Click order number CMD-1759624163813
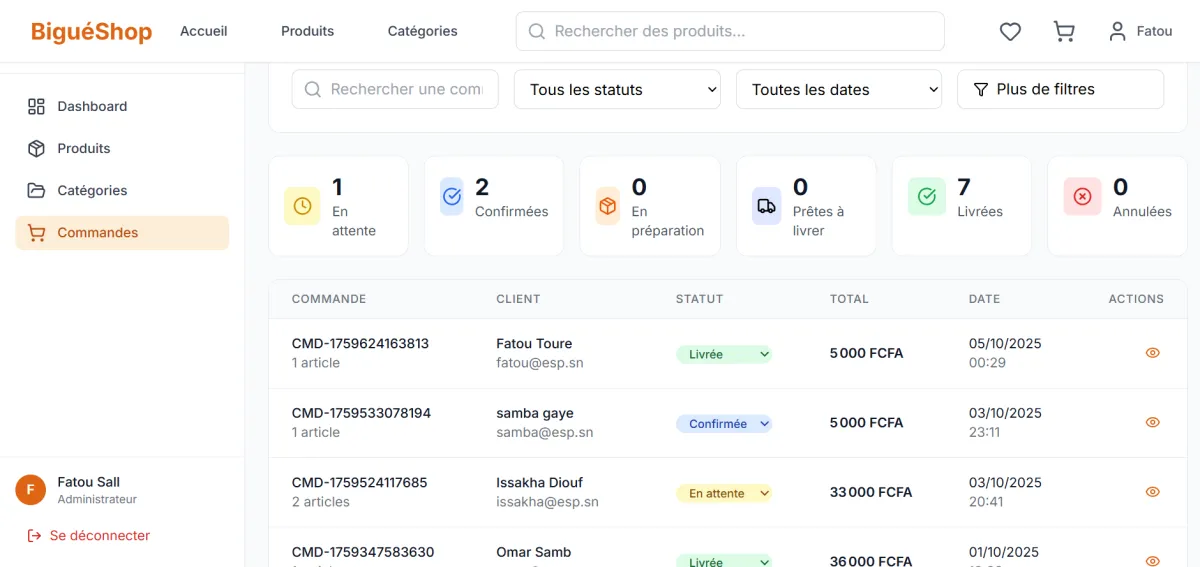Viewport: 1200px width, 567px height. point(360,344)
